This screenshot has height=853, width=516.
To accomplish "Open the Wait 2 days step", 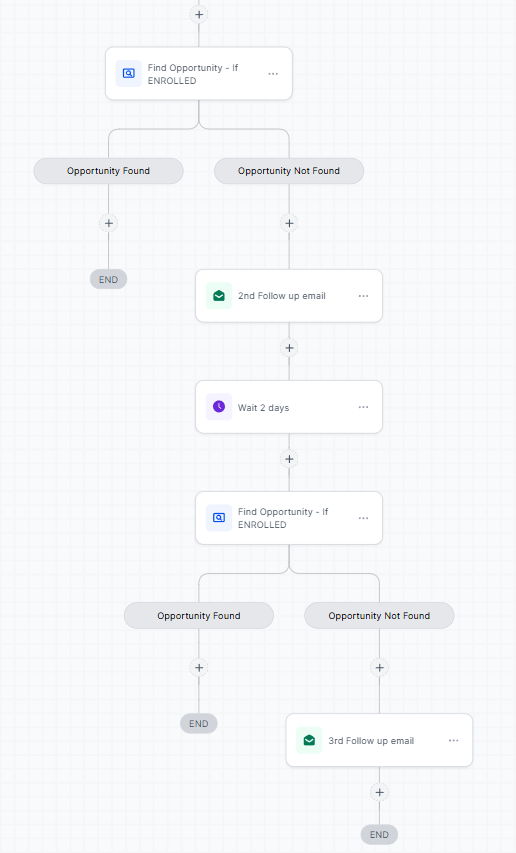I will [x=289, y=407].
